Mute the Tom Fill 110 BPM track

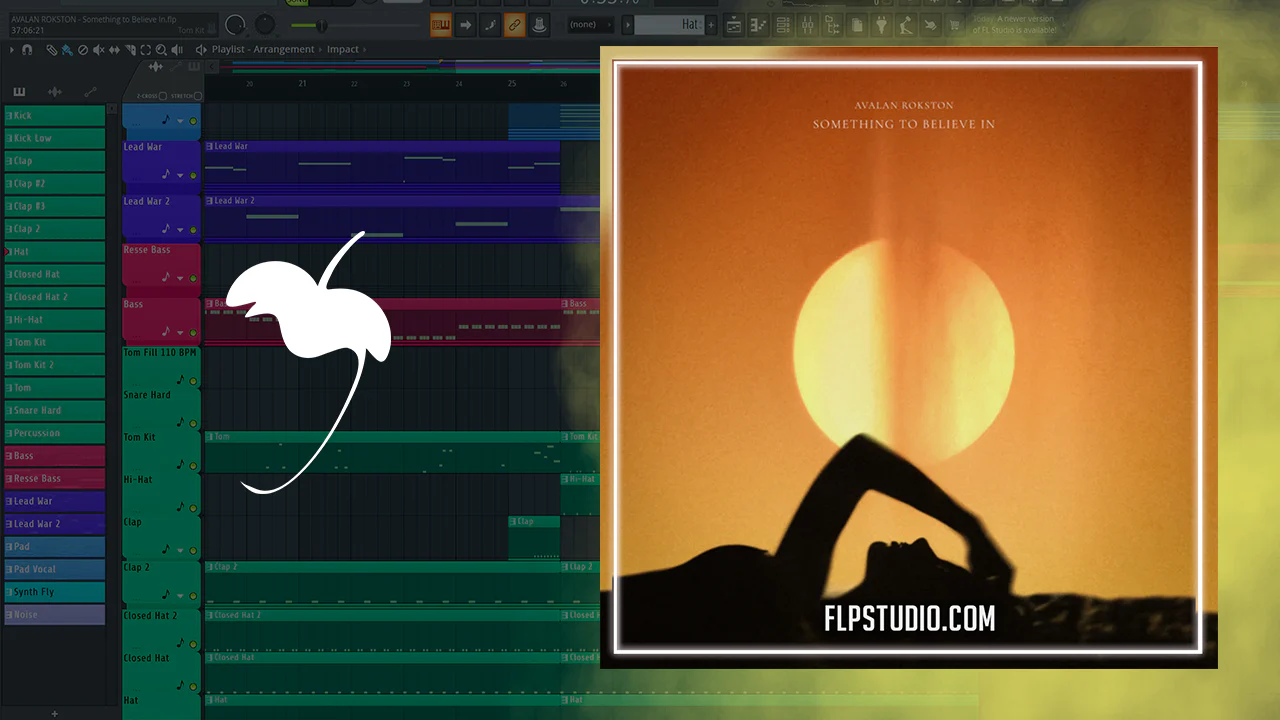tap(193, 381)
